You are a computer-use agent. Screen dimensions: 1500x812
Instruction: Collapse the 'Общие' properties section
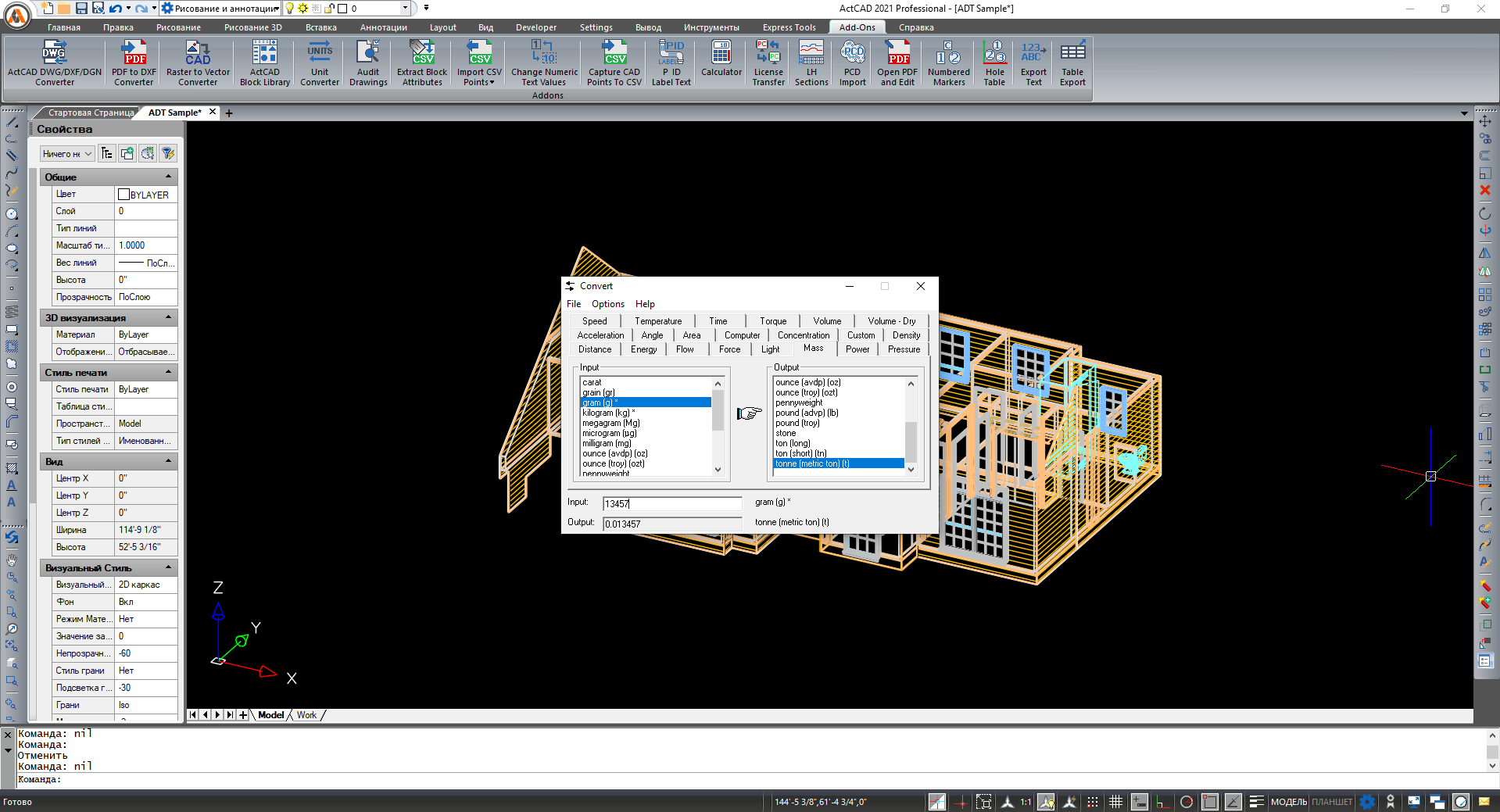coord(168,177)
